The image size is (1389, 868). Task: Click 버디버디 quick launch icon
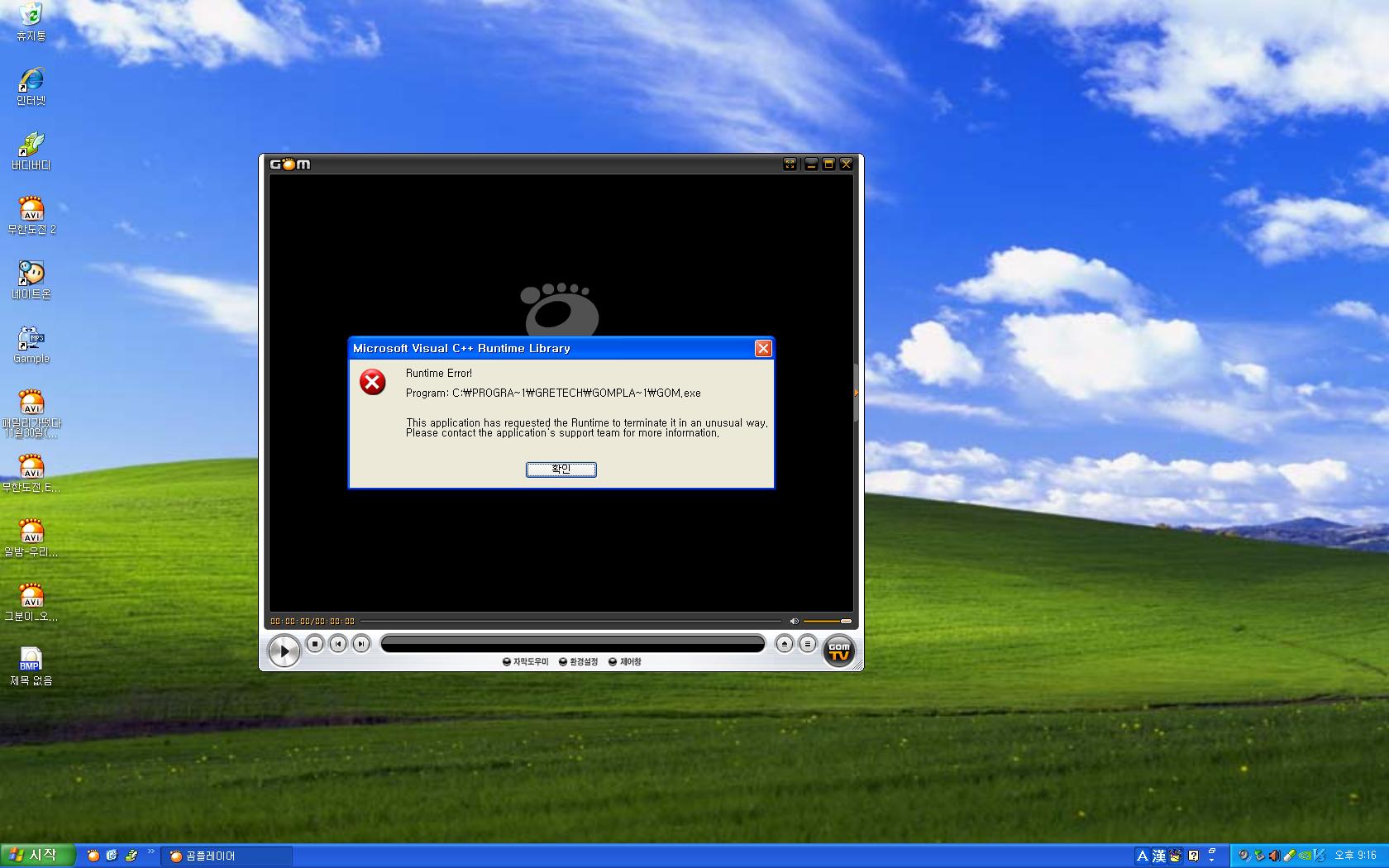pyautogui.click(x=131, y=856)
